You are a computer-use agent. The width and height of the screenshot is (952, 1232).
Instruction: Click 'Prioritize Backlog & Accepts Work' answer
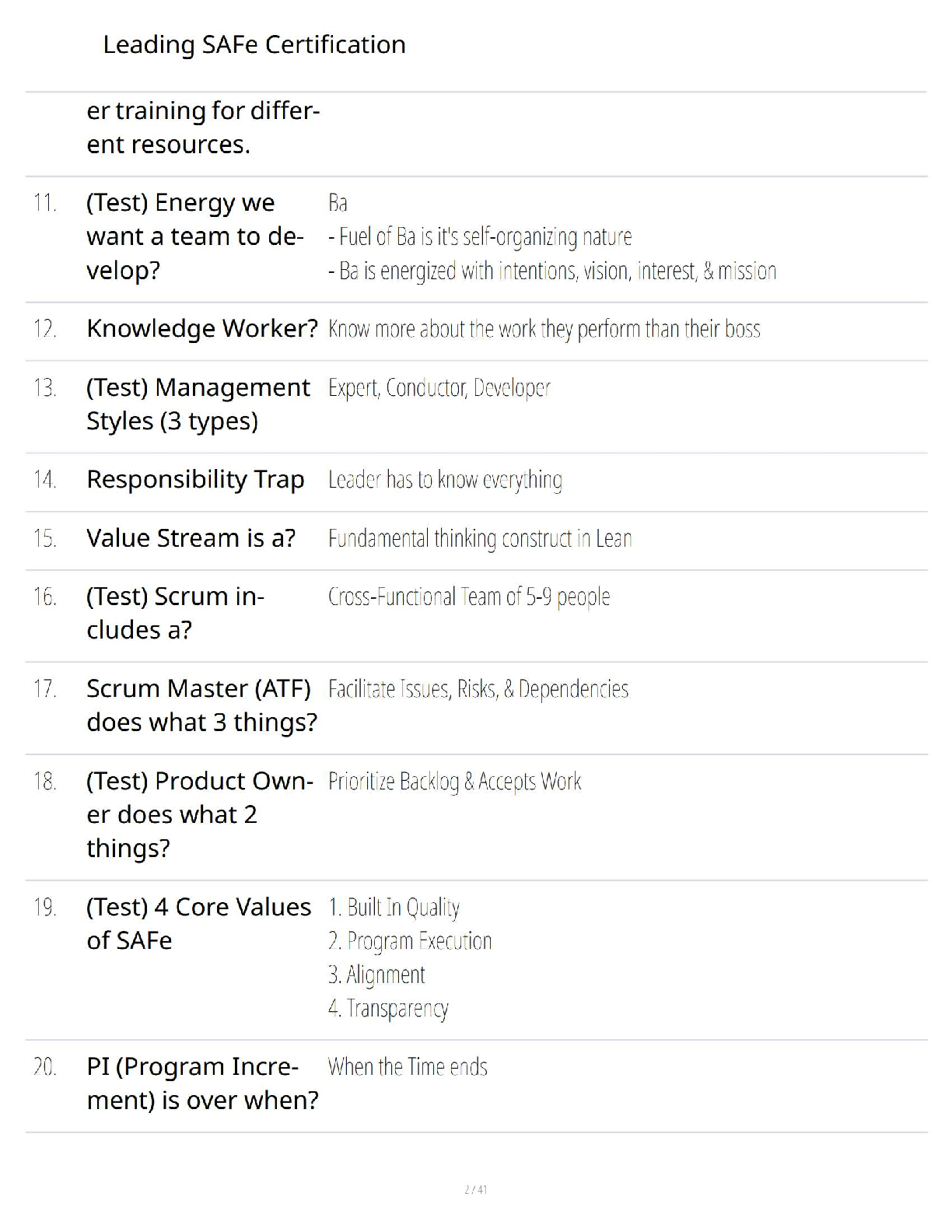(454, 781)
